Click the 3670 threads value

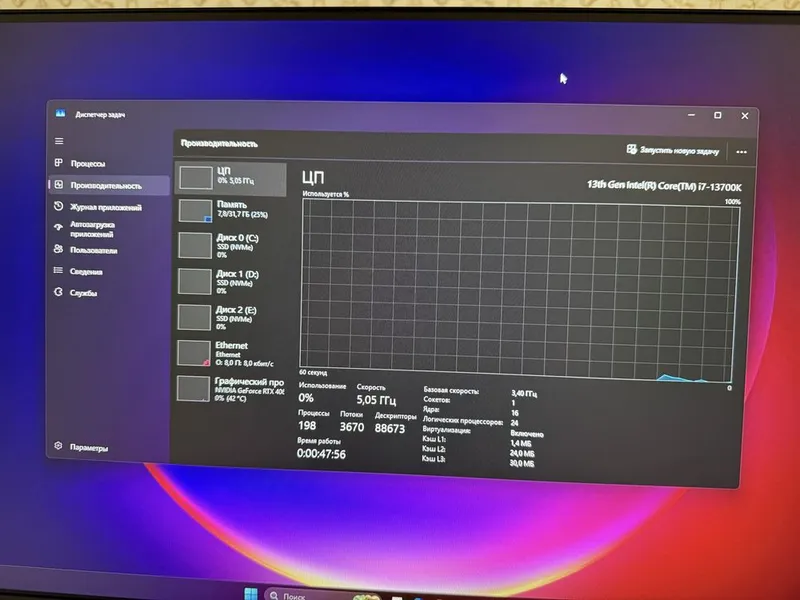[x=352, y=427]
